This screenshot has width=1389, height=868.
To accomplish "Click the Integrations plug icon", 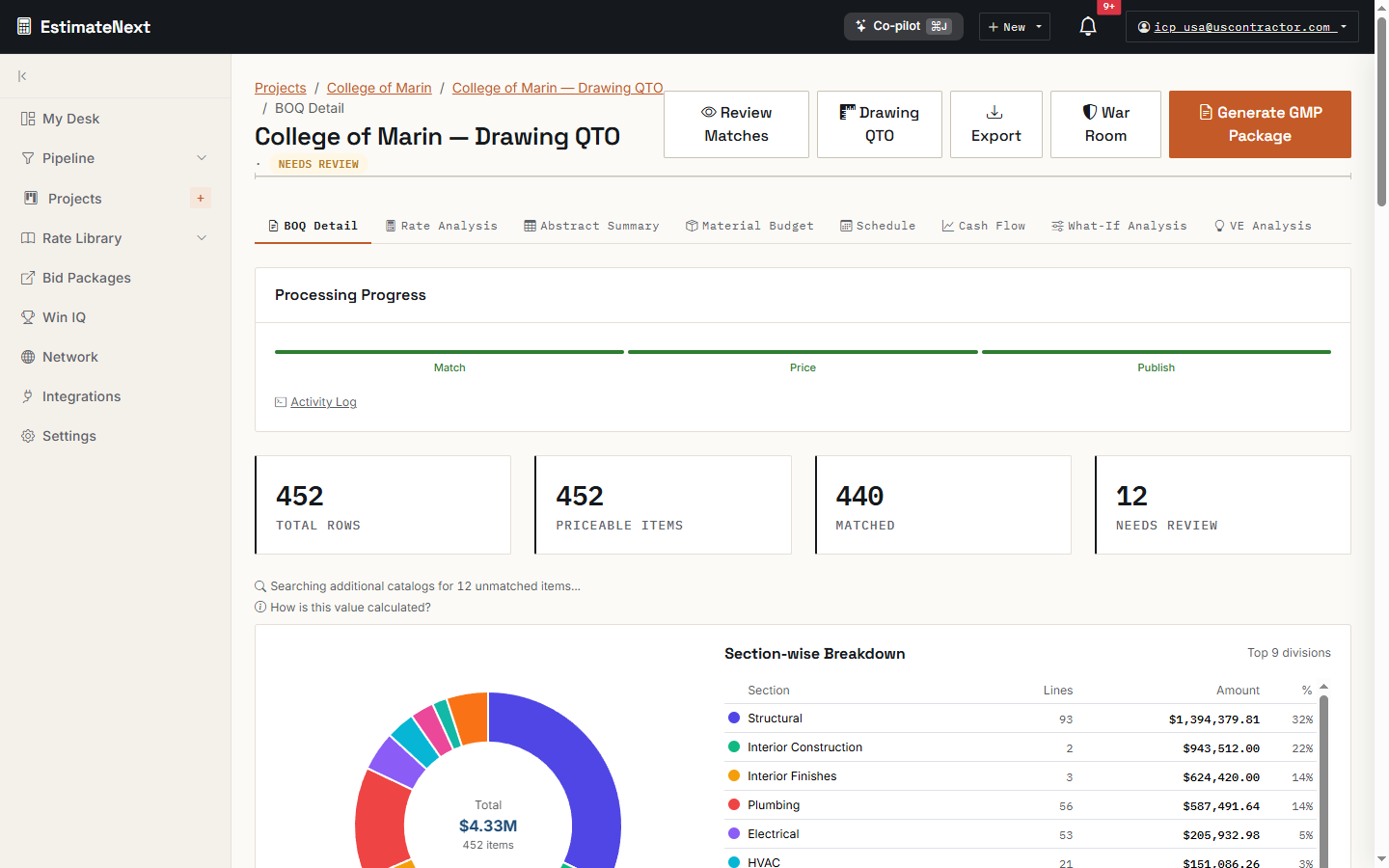I will click(28, 396).
